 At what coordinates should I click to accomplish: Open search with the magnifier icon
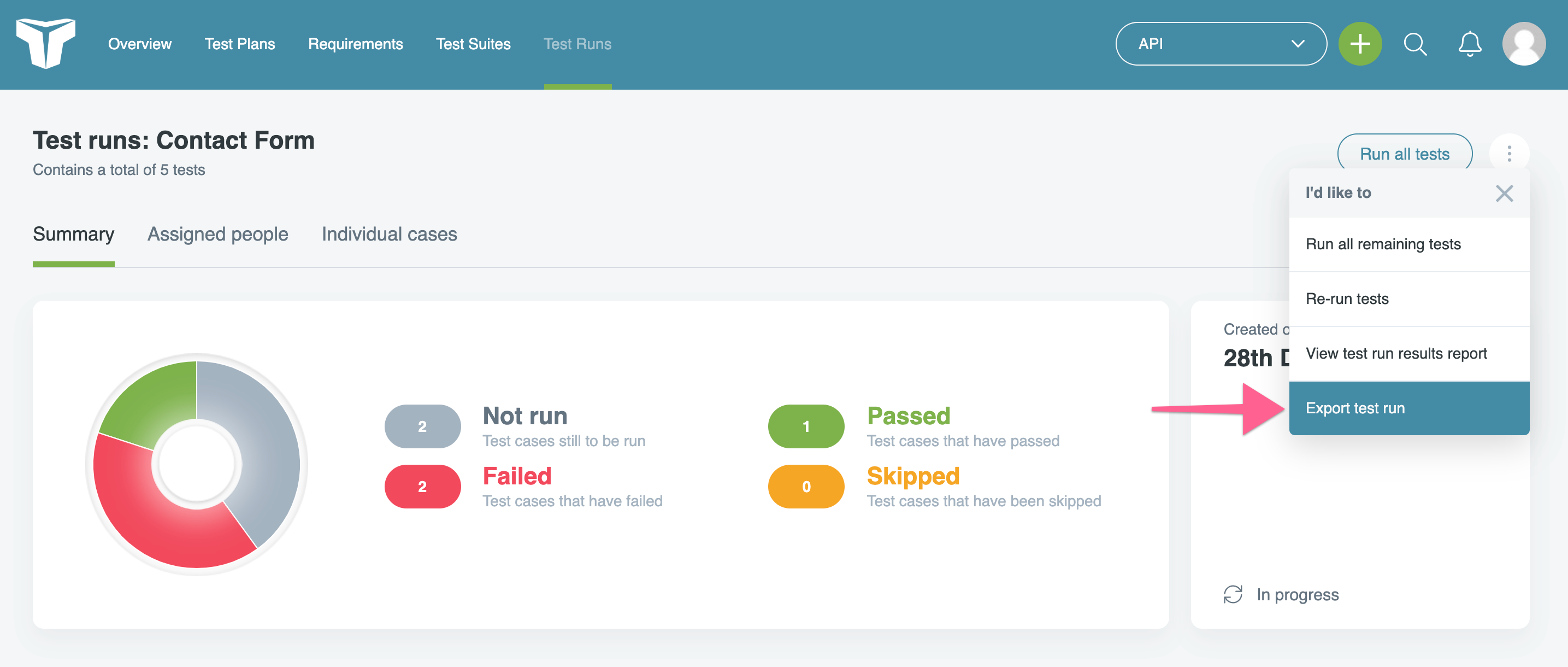1415,44
